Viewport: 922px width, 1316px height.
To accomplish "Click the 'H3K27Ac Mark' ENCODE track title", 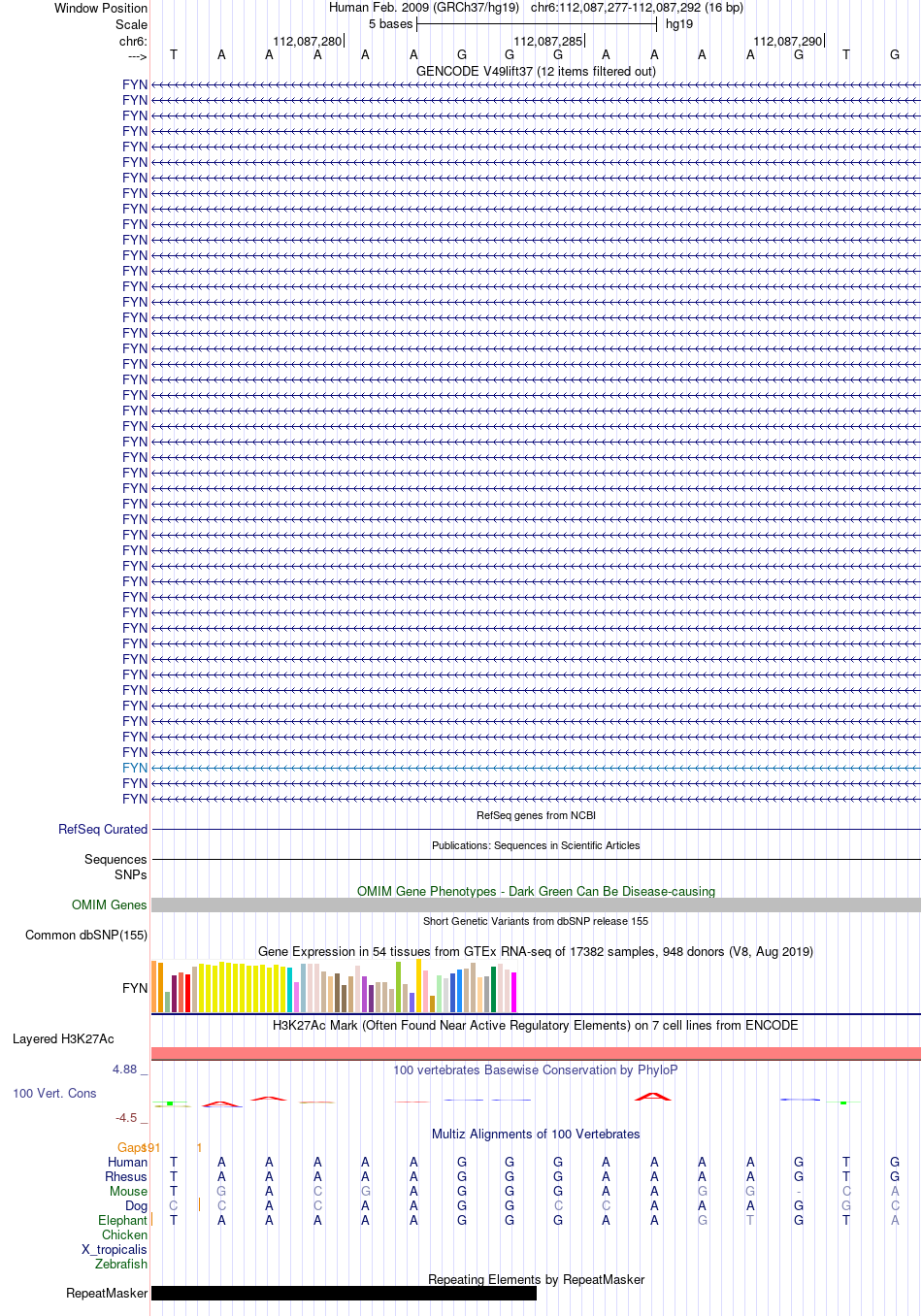I will pos(536,1025).
